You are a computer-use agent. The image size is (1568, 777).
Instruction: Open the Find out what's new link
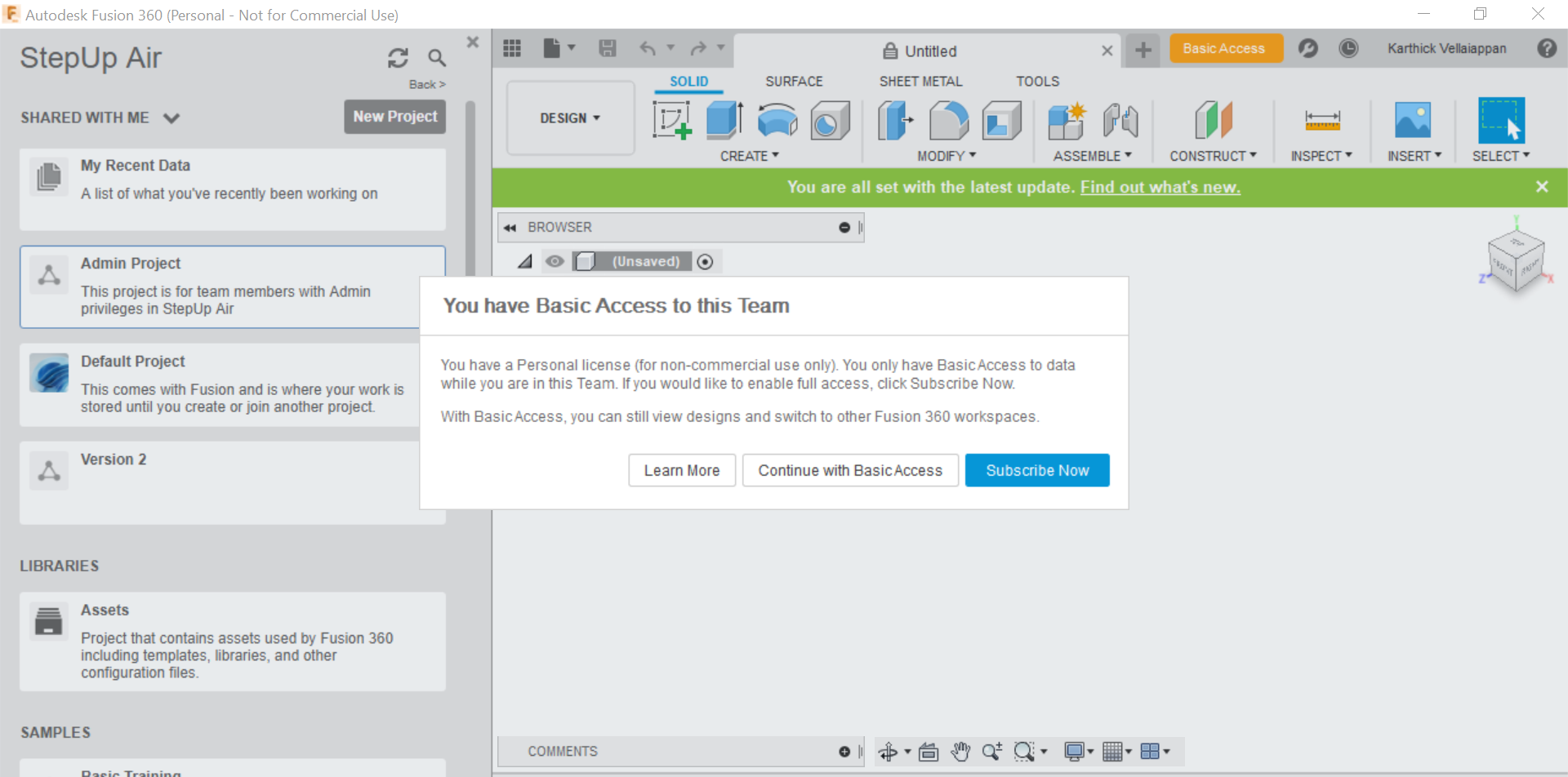click(1160, 187)
